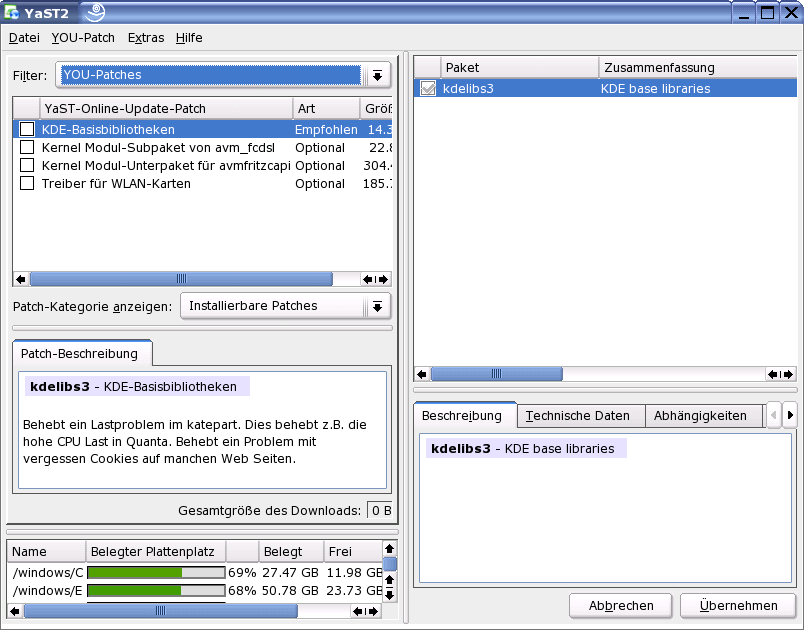Click the KDE base libraries summary cell

point(655,89)
